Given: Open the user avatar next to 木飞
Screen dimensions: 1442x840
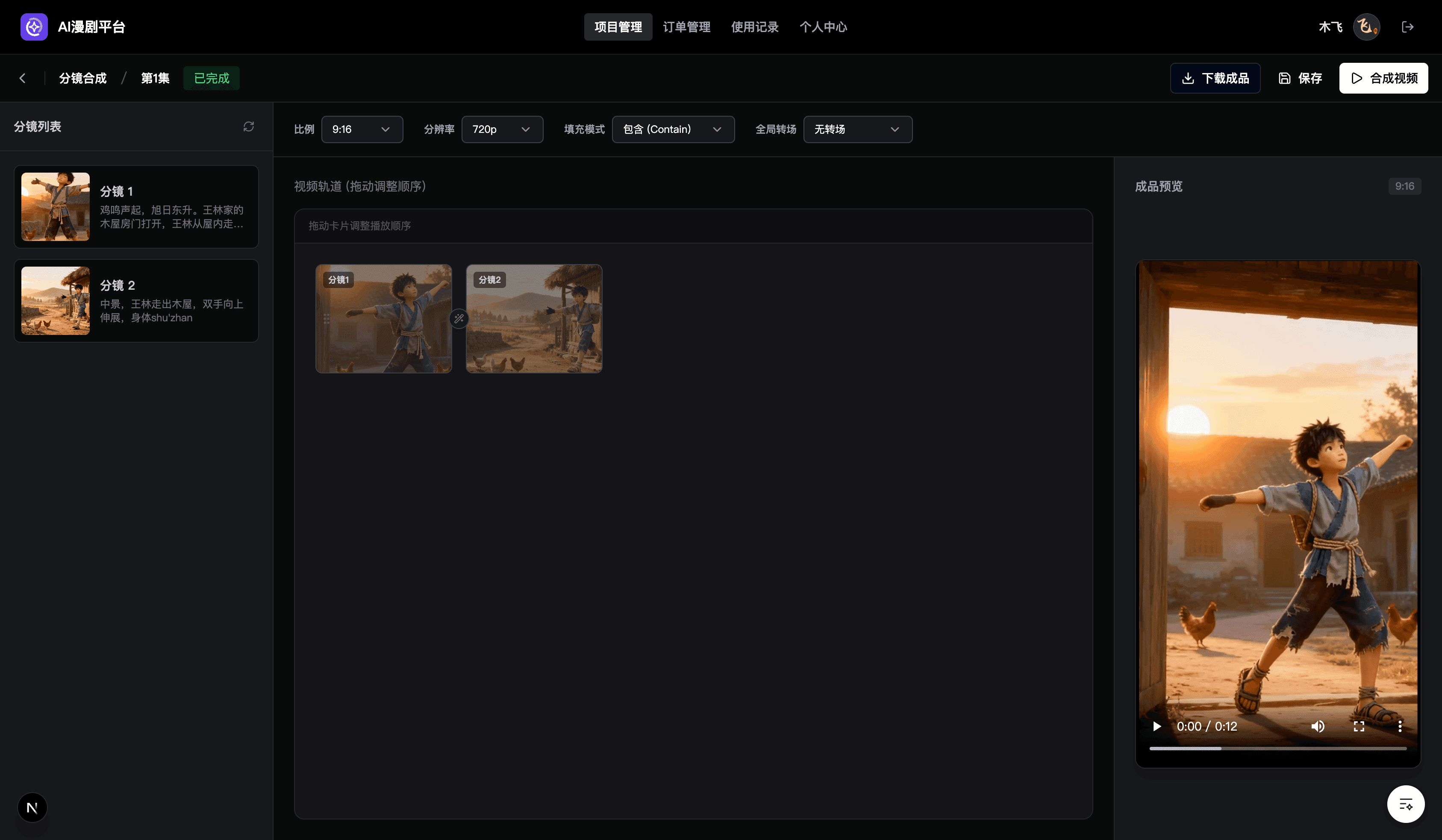Looking at the screenshot, I should point(1366,27).
